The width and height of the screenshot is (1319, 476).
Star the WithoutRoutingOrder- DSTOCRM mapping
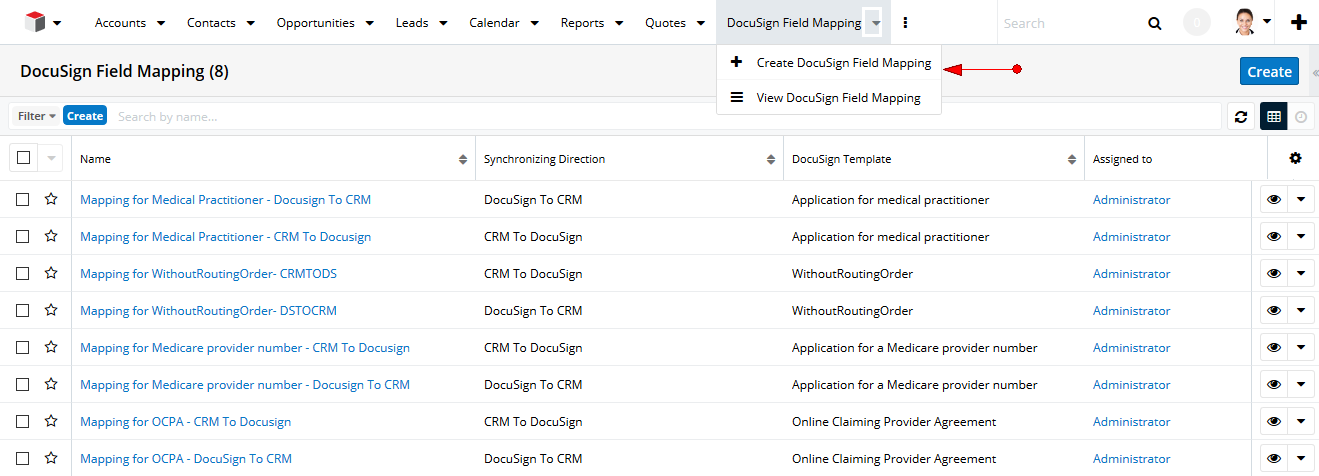pos(51,310)
